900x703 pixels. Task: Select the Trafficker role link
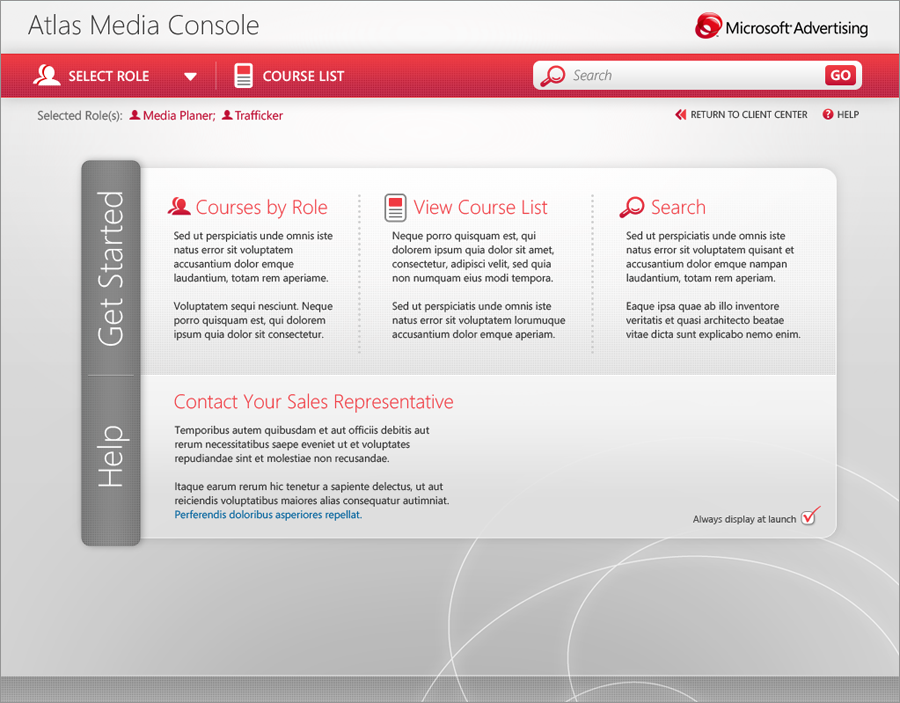[x=259, y=115]
